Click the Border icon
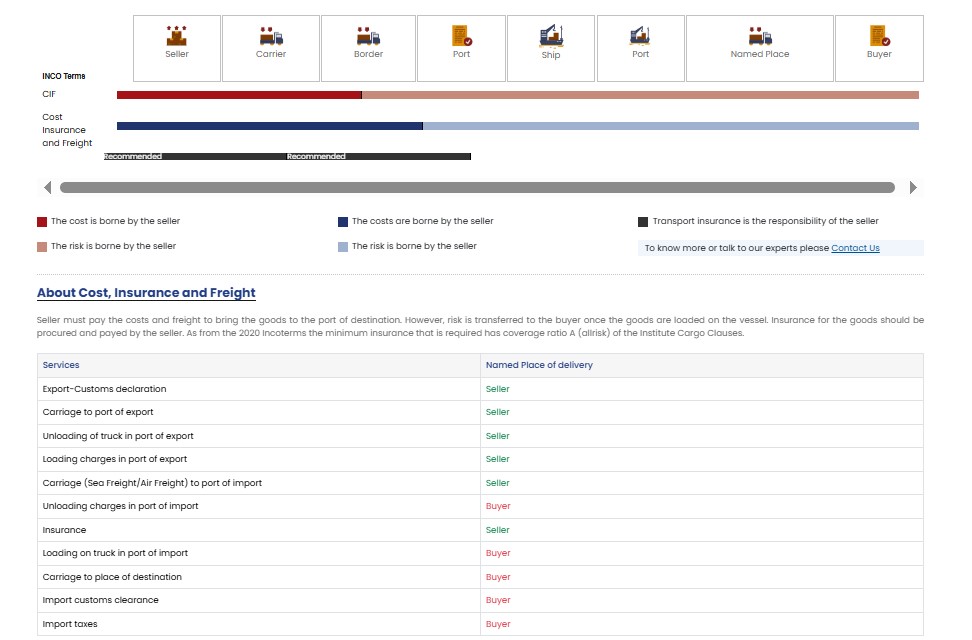This screenshot has height=640, width=972. click(368, 36)
